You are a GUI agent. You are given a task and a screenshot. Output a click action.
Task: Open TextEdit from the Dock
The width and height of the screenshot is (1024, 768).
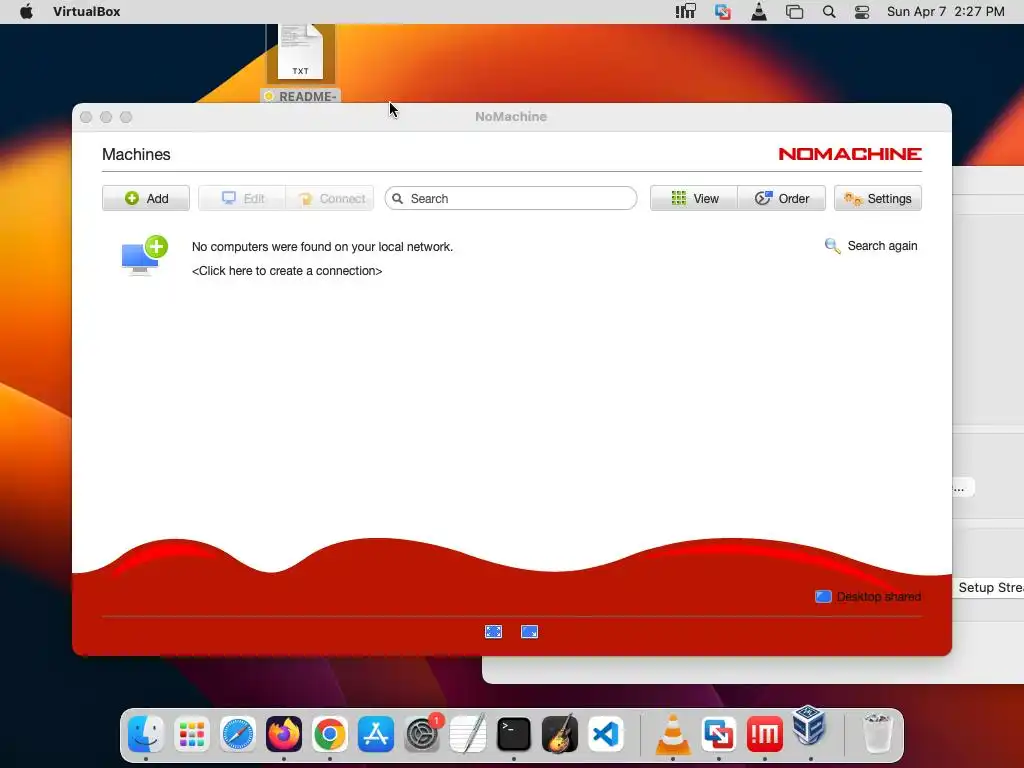[468, 734]
